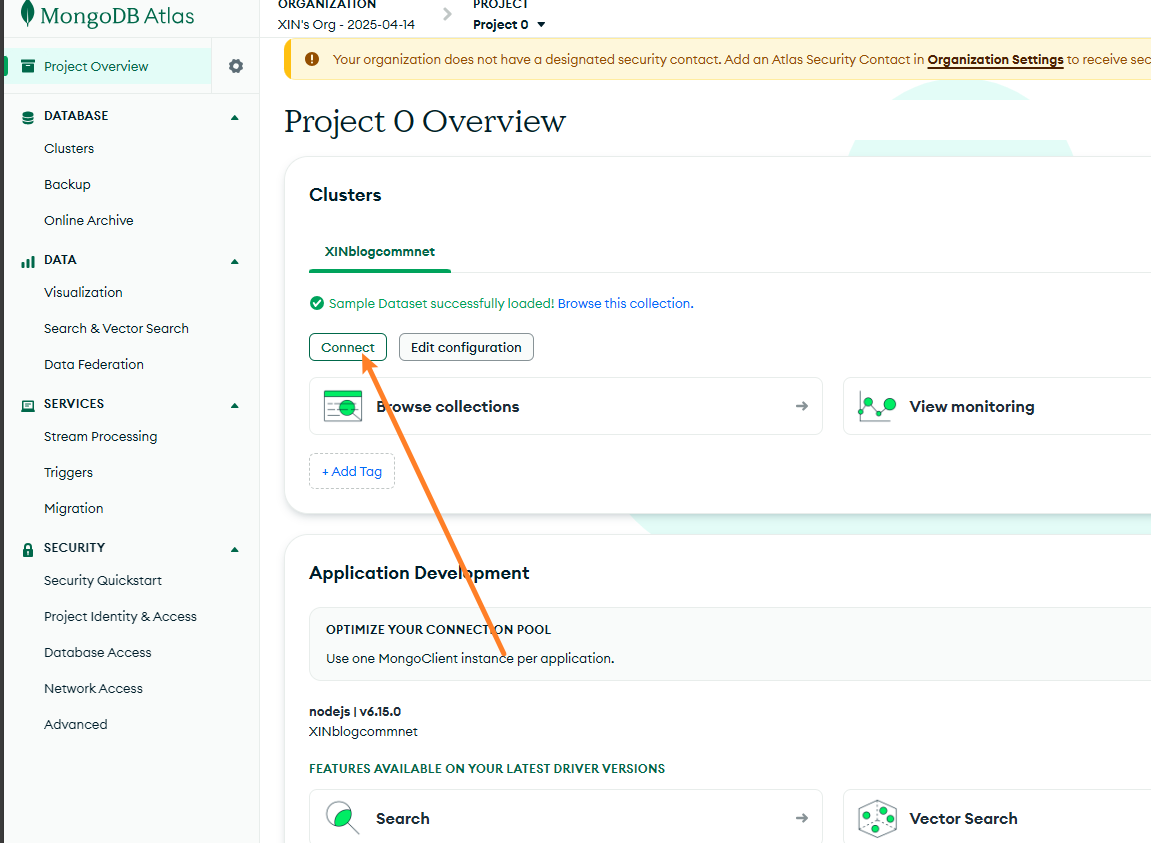Click the nodejs | v6.15.0 driver text

pos(355,712)
